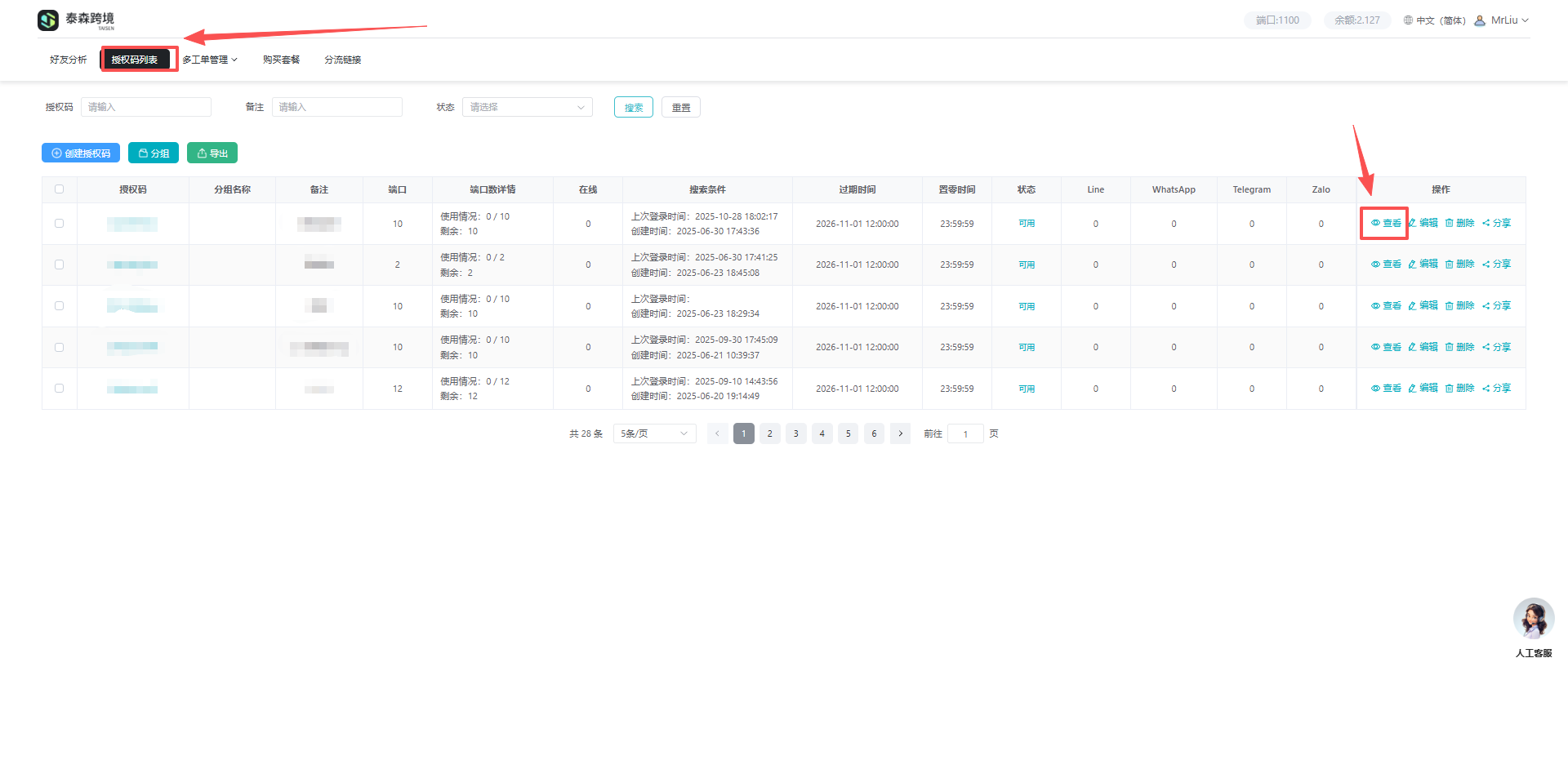The height and width of the screenshot is (778, 1568).
Task: Check the checkbox of the last row
Action: tap(59, 389)
